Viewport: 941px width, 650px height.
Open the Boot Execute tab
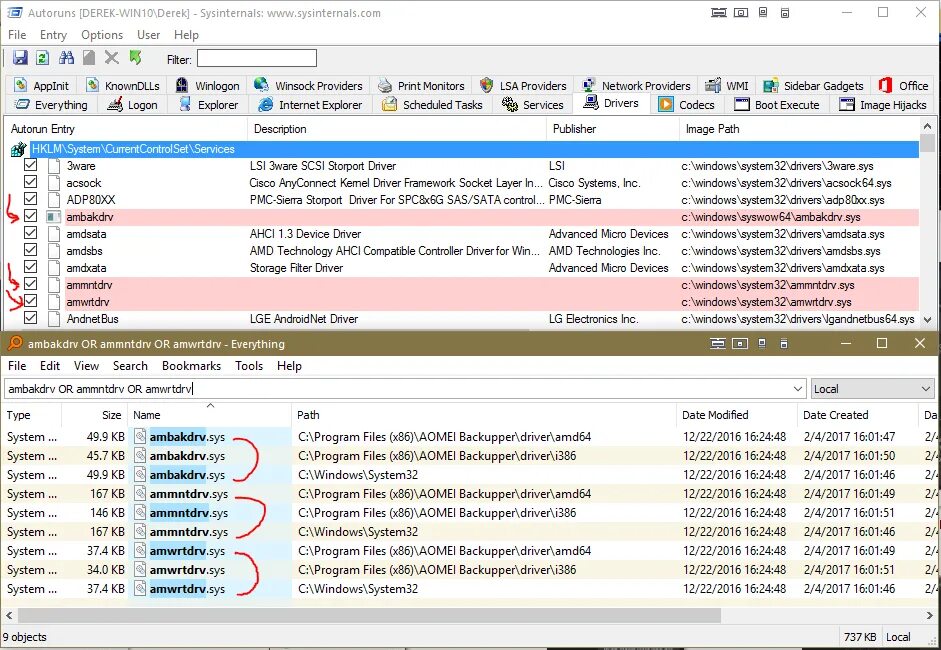(777, 104)
